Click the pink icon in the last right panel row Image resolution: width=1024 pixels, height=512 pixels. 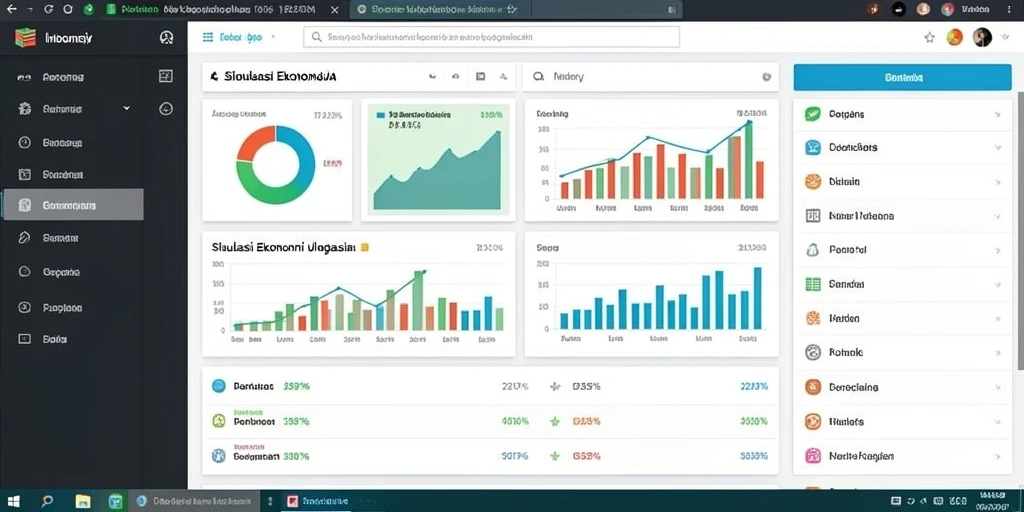[x=812, y=455]
